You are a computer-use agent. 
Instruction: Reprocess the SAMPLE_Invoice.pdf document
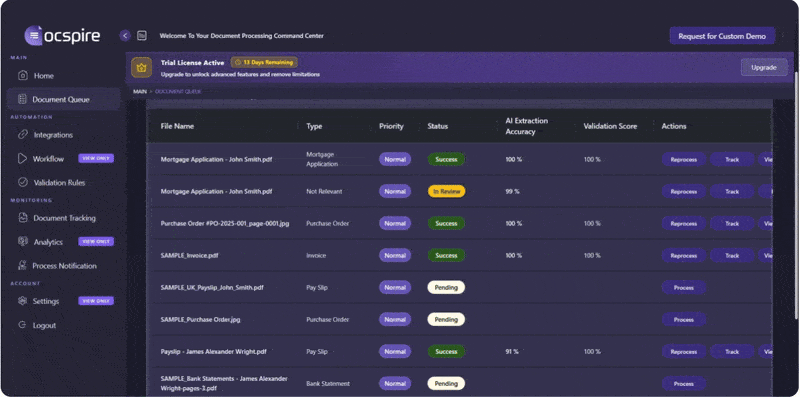(x=684, y=256)
